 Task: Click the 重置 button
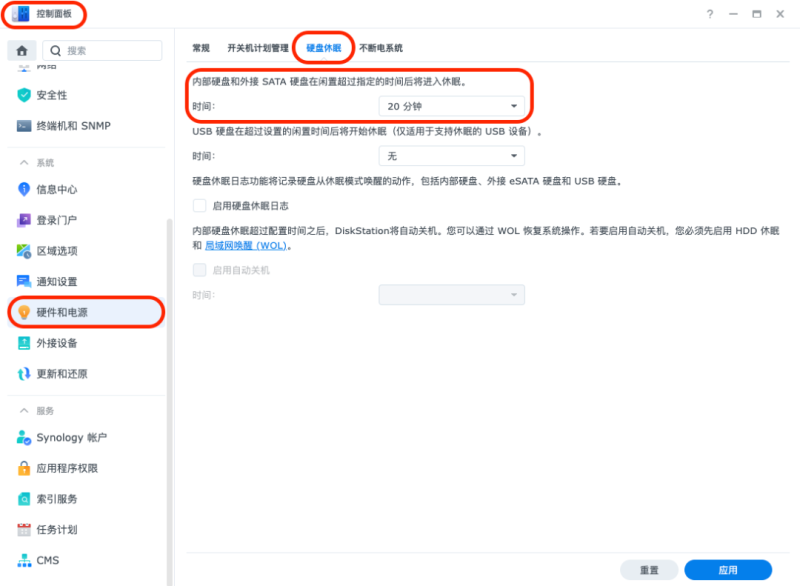tap(649, 570)
